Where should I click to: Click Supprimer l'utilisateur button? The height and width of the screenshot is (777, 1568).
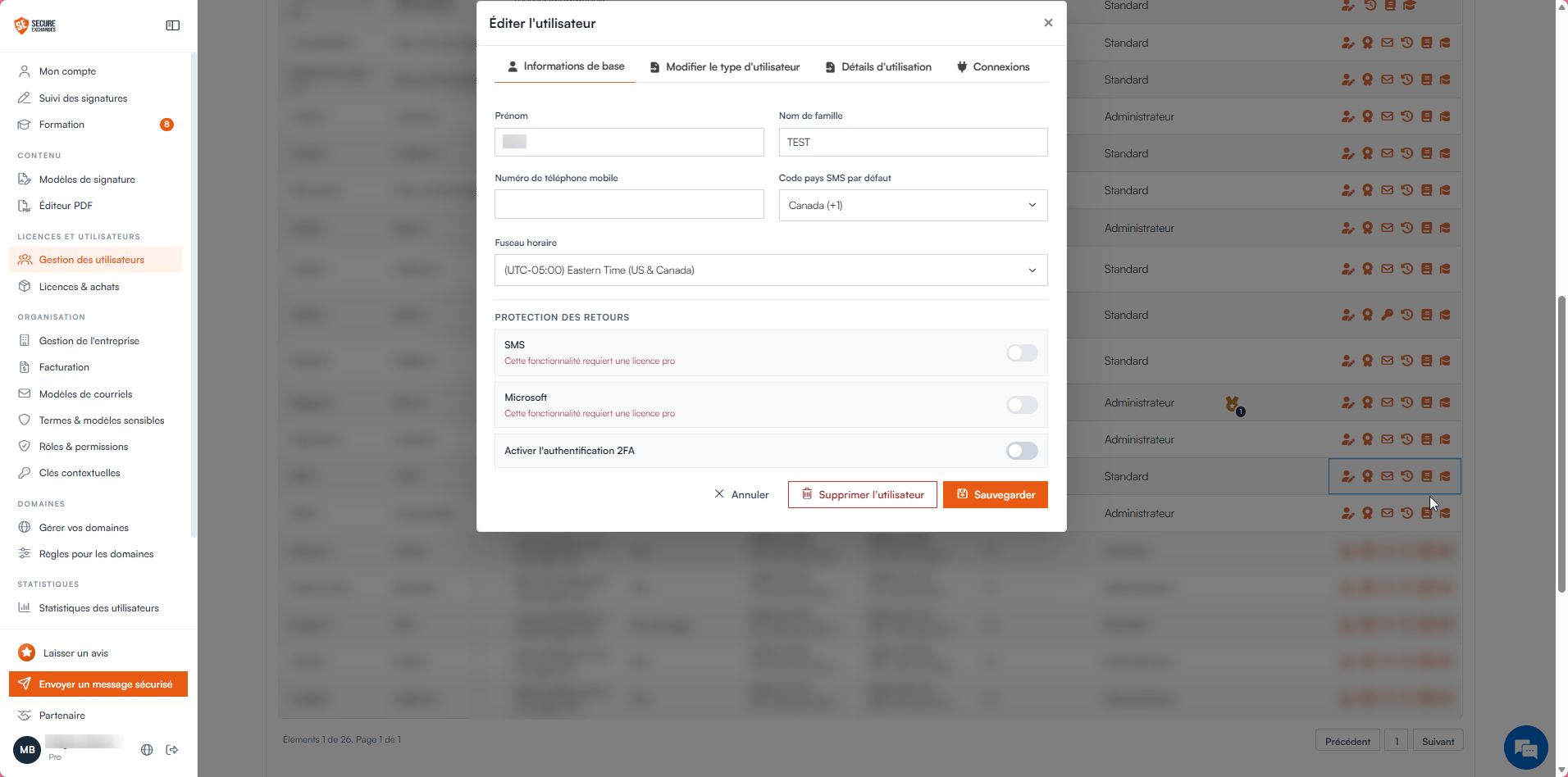click(x=862, y=494)
